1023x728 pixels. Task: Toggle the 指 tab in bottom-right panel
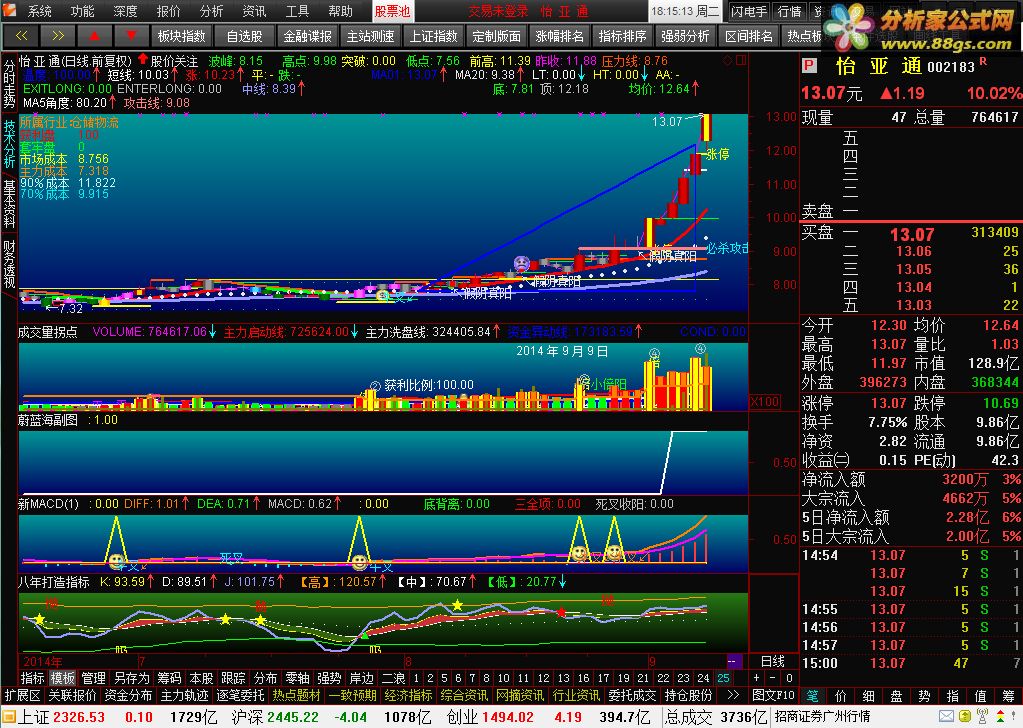pyautogui.click(x=953, y=696)
